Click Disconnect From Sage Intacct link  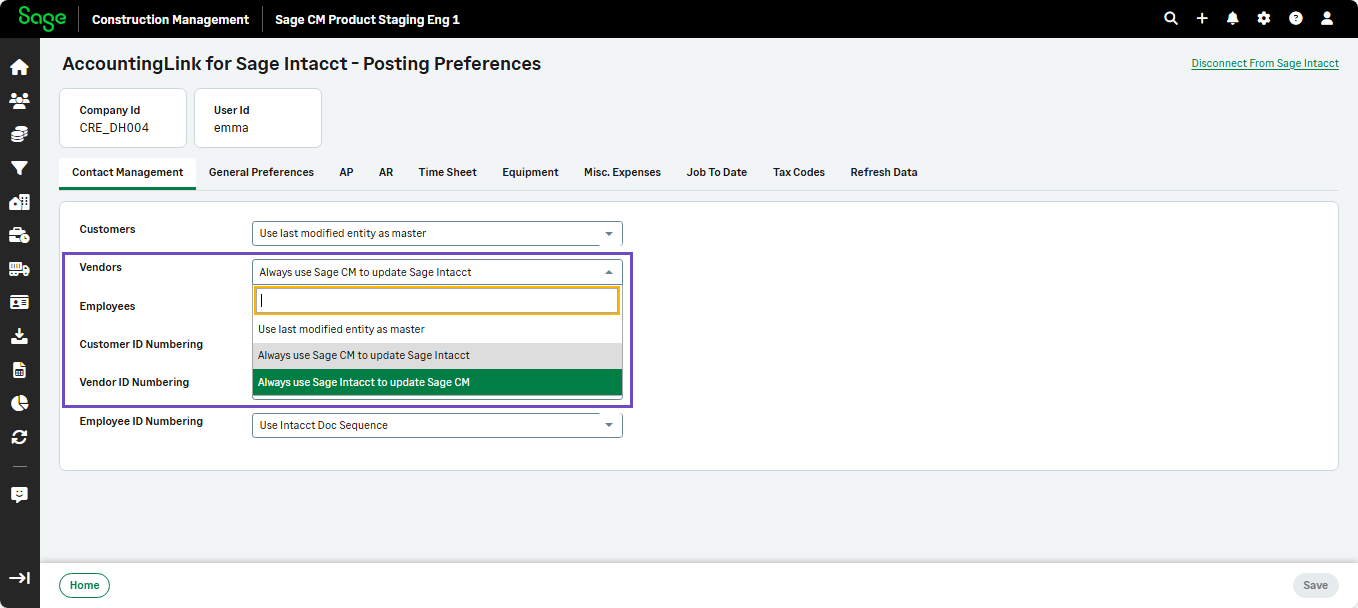1265,63
